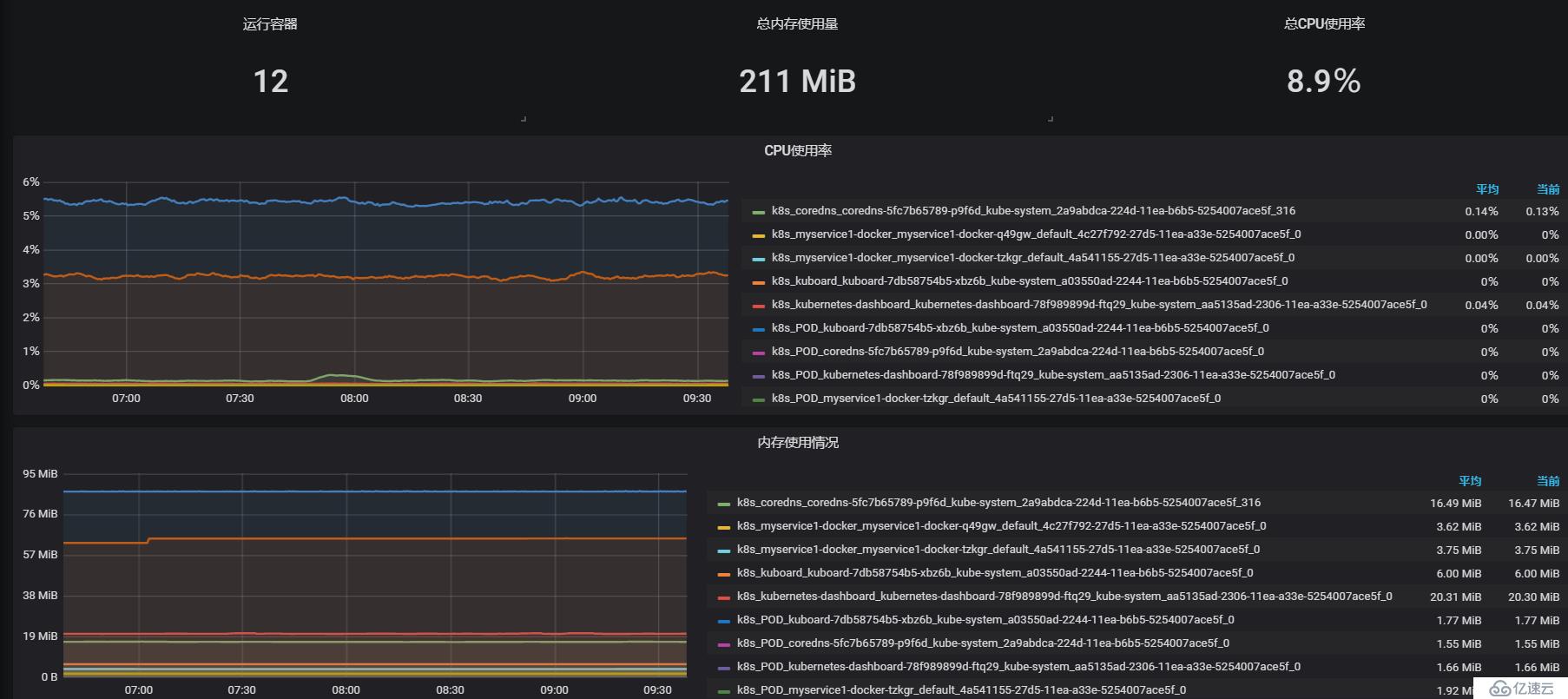Toggle k8s_kuboard_kuboard series in CPU使用率 legend
The image size is (1568, 699).
pyautogui.click(x=1030, y=281)
